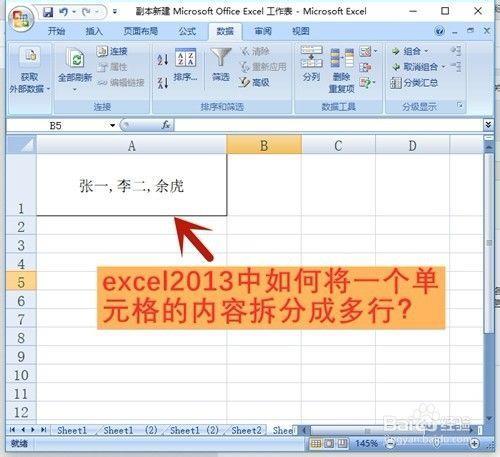
Task: Open Group (组合) dropdown arrow
Action: [x=426, y=51]
